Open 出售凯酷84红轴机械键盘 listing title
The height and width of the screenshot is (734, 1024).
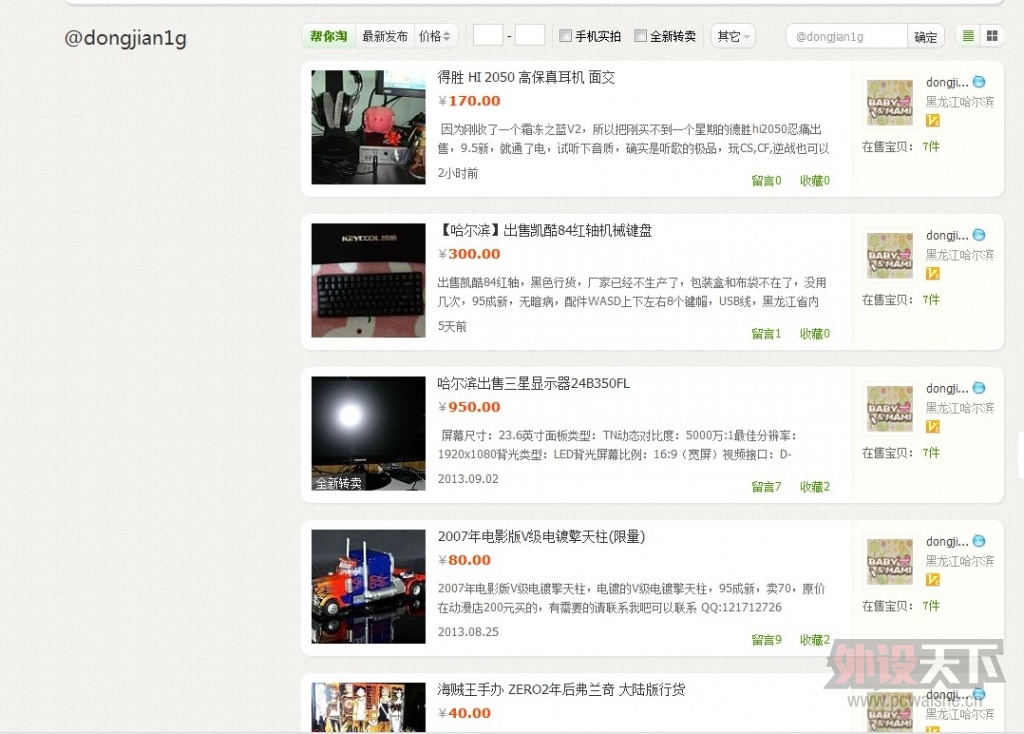coord(545,230)
